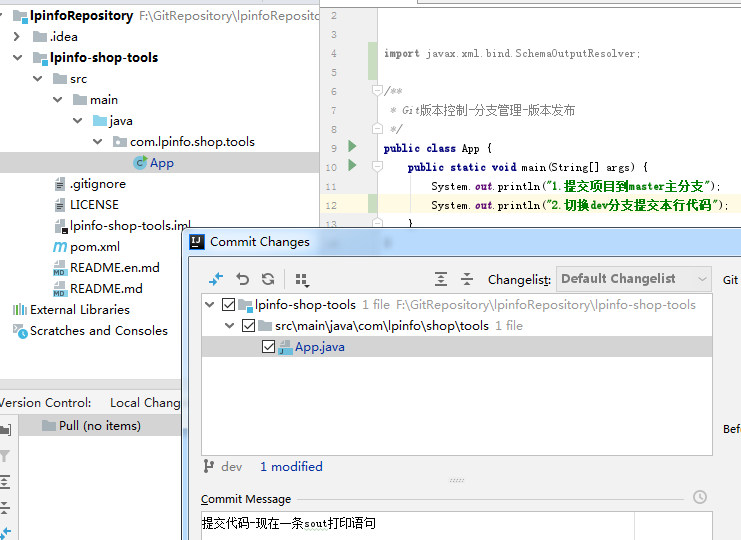Click the App.java file icon in commit tree

285,347
